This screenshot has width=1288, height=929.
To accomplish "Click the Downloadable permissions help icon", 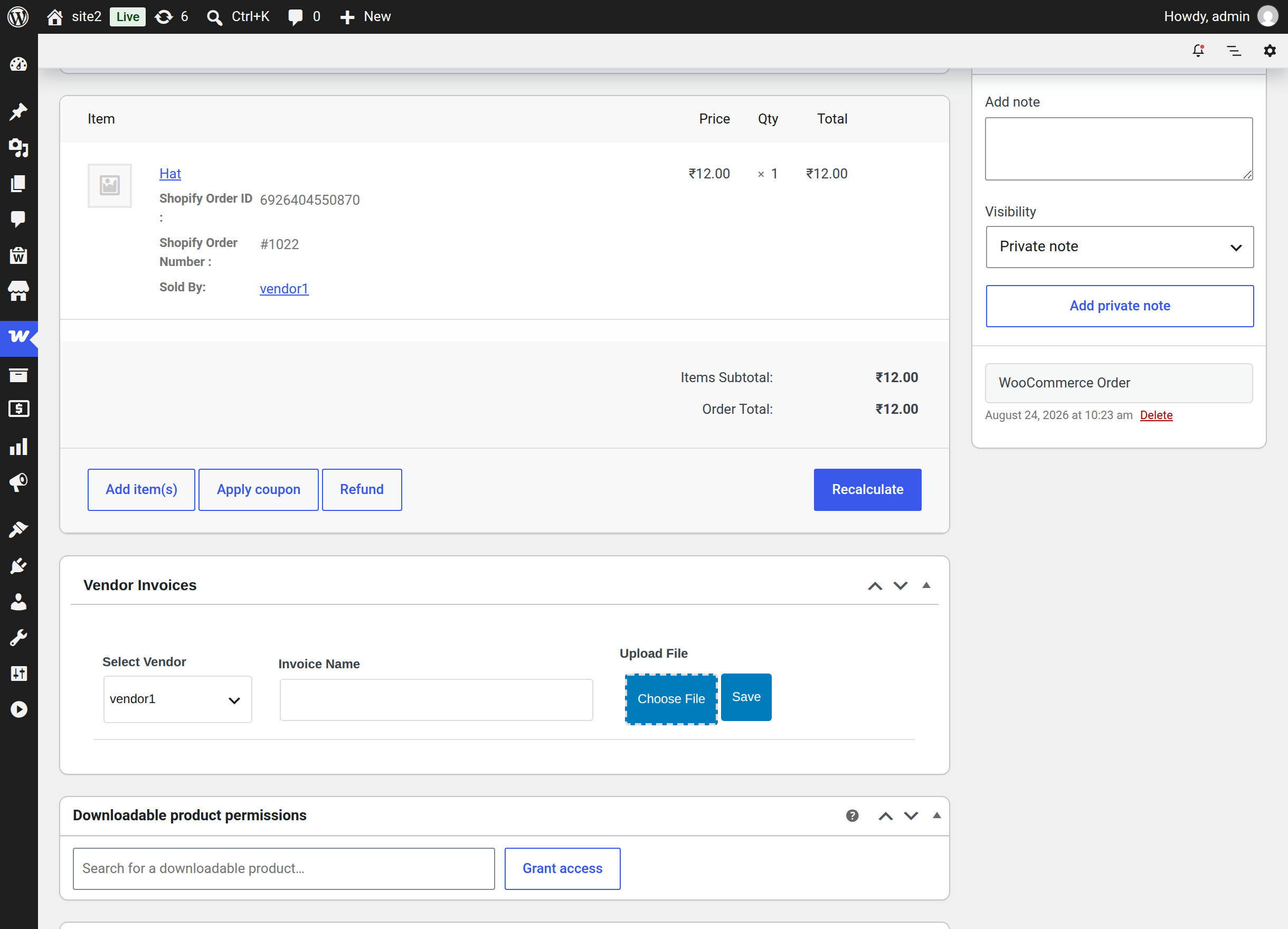I will point(852,816).
